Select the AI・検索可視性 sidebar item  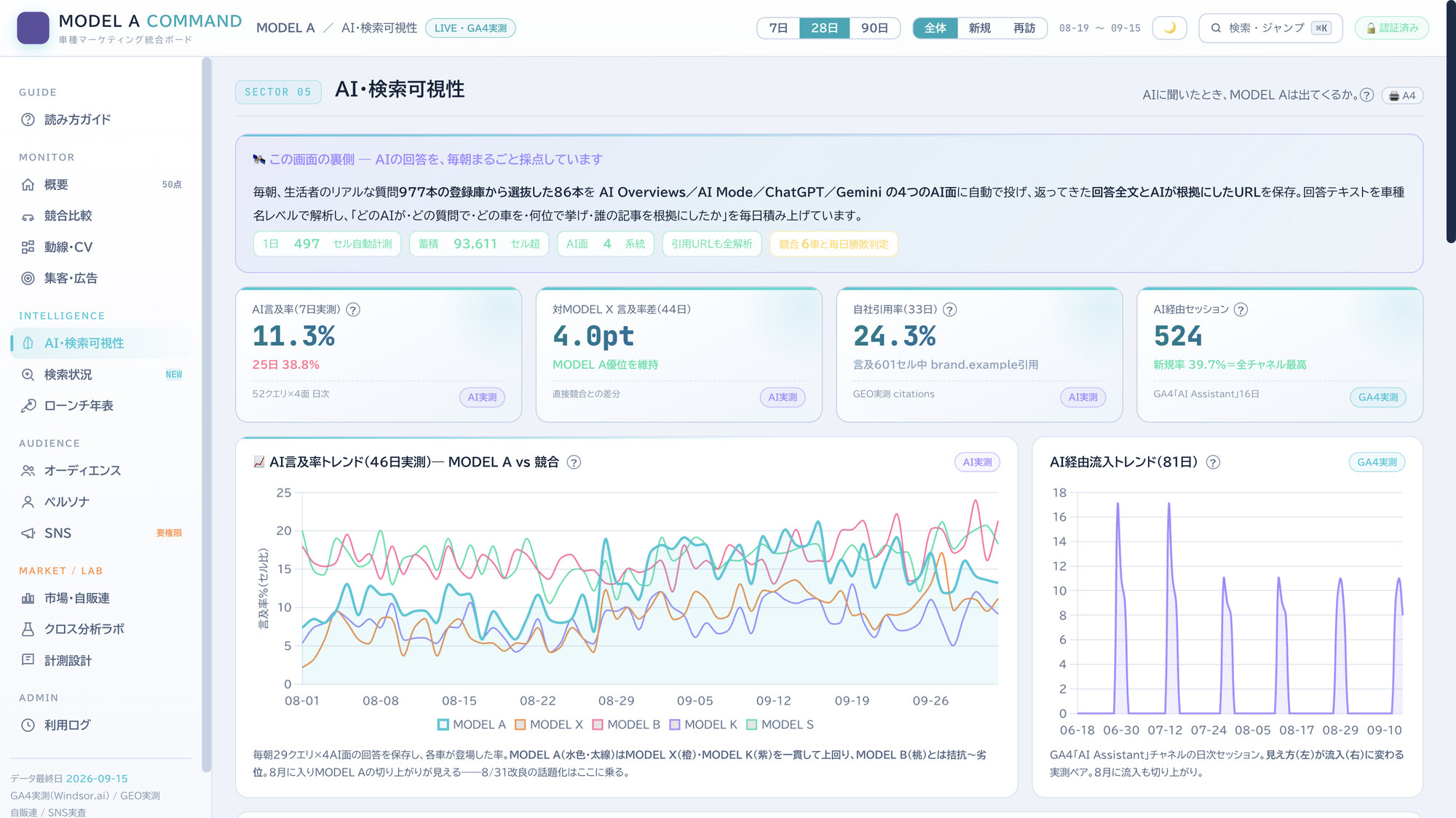pos(100,343)
